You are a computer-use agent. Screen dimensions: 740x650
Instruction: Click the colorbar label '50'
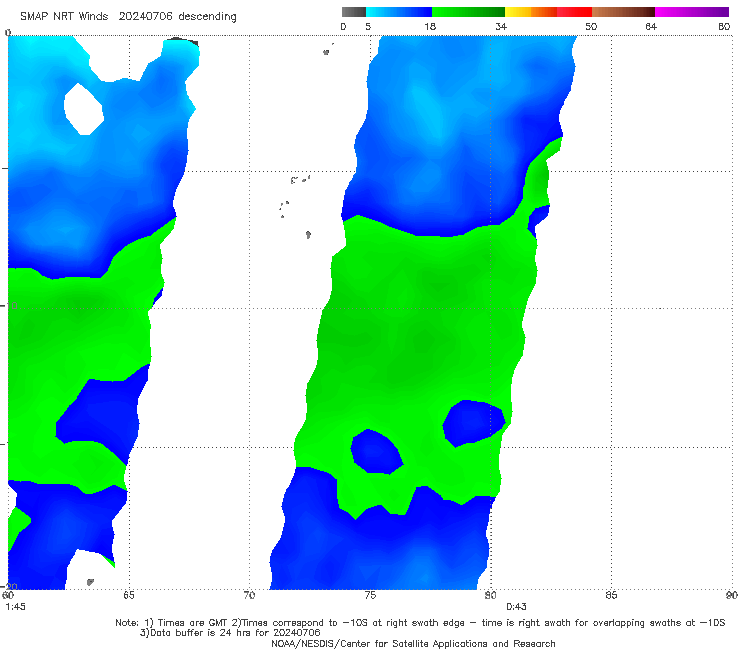point(591,26)
